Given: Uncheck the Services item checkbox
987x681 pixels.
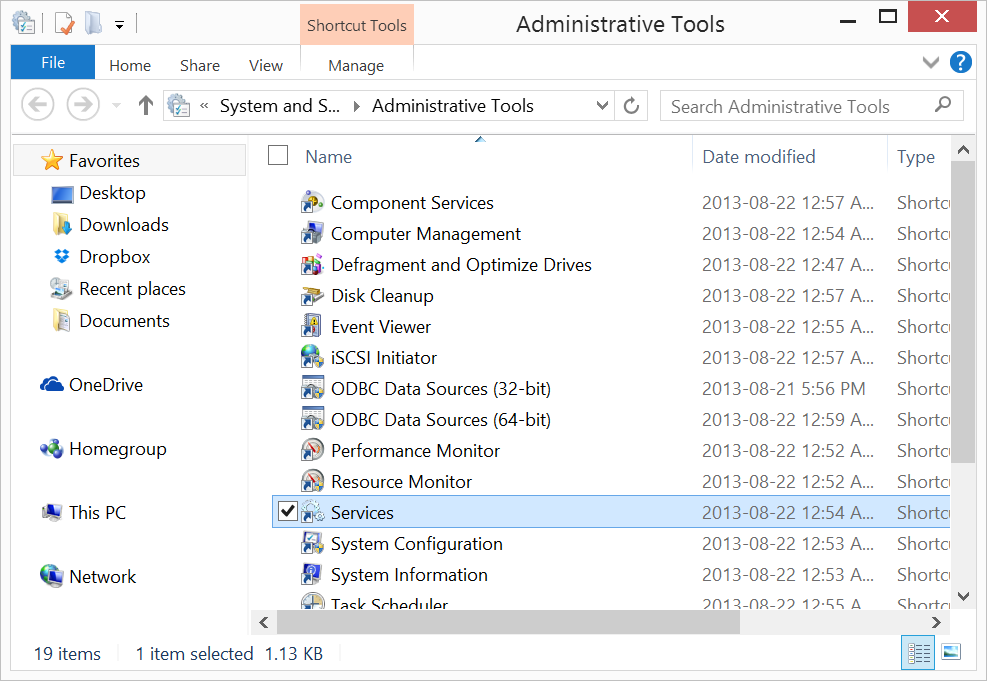Looking at the screenshot, I should pos(287,512).
